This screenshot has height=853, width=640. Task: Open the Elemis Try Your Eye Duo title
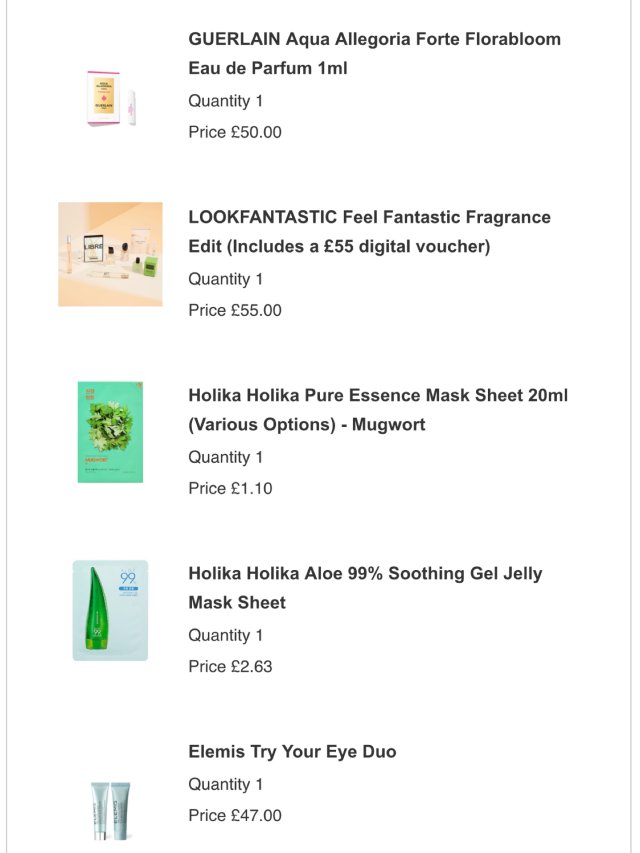[x=292, y=752]
